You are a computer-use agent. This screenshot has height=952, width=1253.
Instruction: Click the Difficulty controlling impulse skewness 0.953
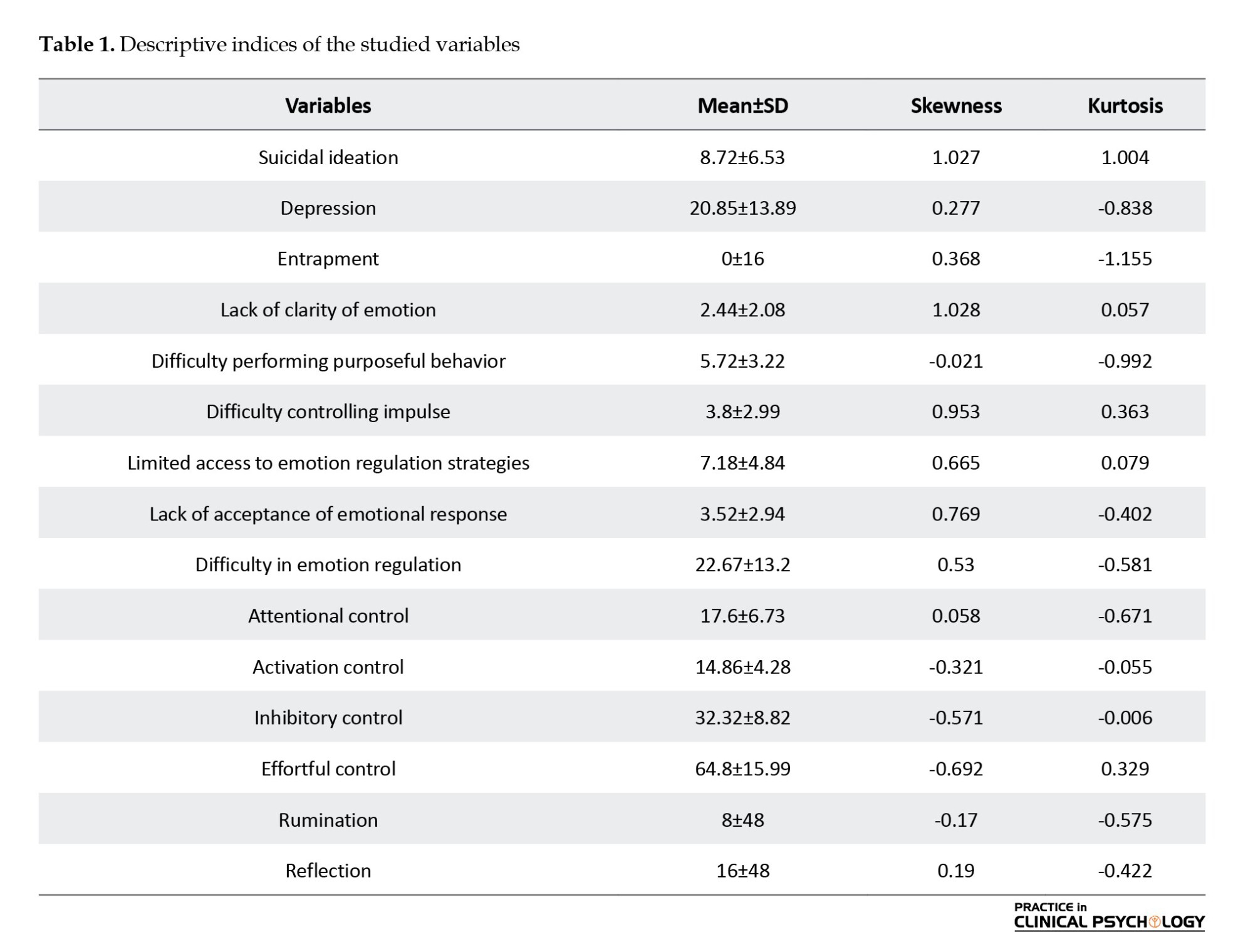pos(956,411)
